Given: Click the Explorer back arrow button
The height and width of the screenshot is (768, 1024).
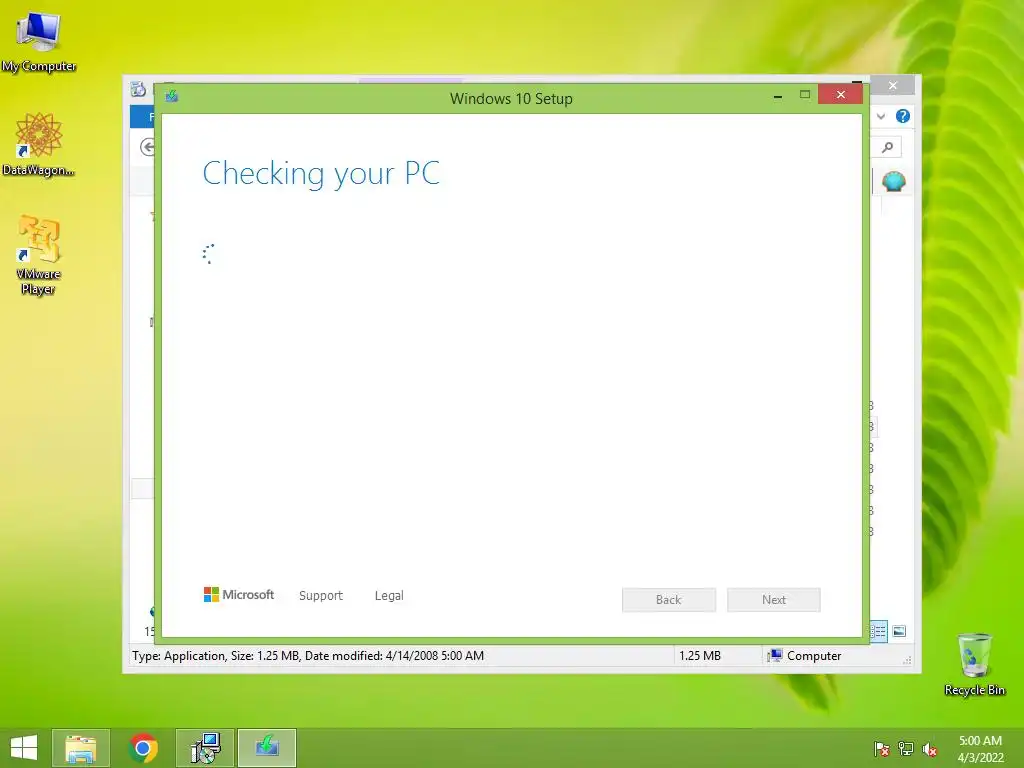Looking at the screenshot, I should [147, 147].
